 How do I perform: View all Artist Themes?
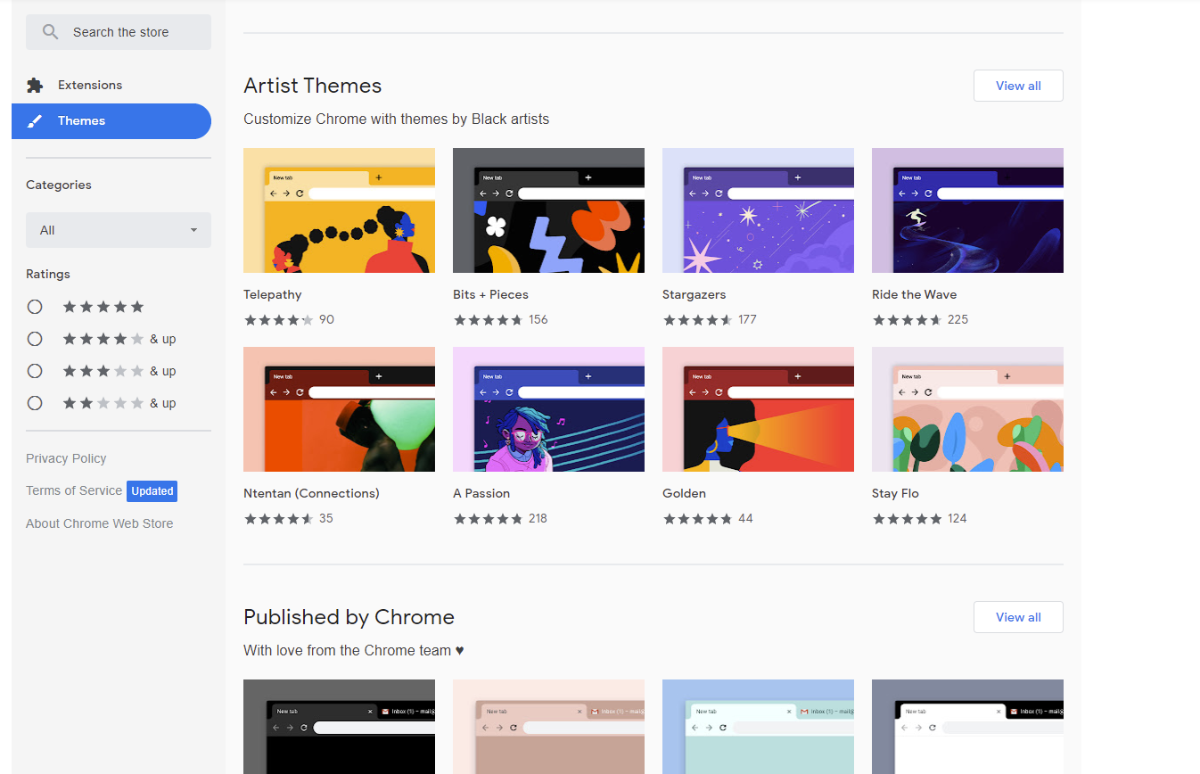pos(1018,86)
